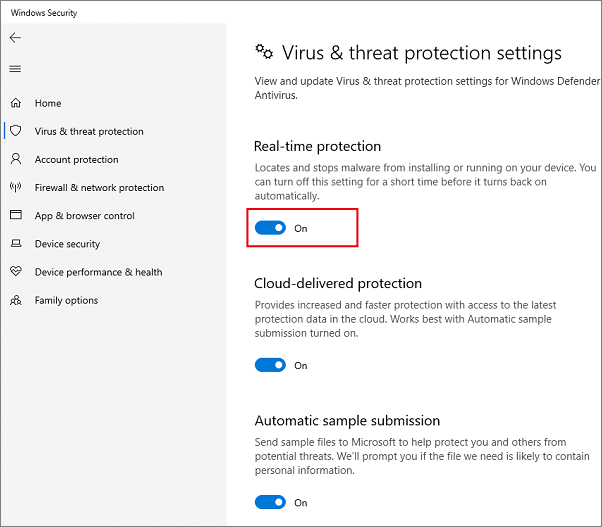The height and width of the screenshot is (527, 602).
Task: Open App & browser control section
Action: tap(84, 216)
